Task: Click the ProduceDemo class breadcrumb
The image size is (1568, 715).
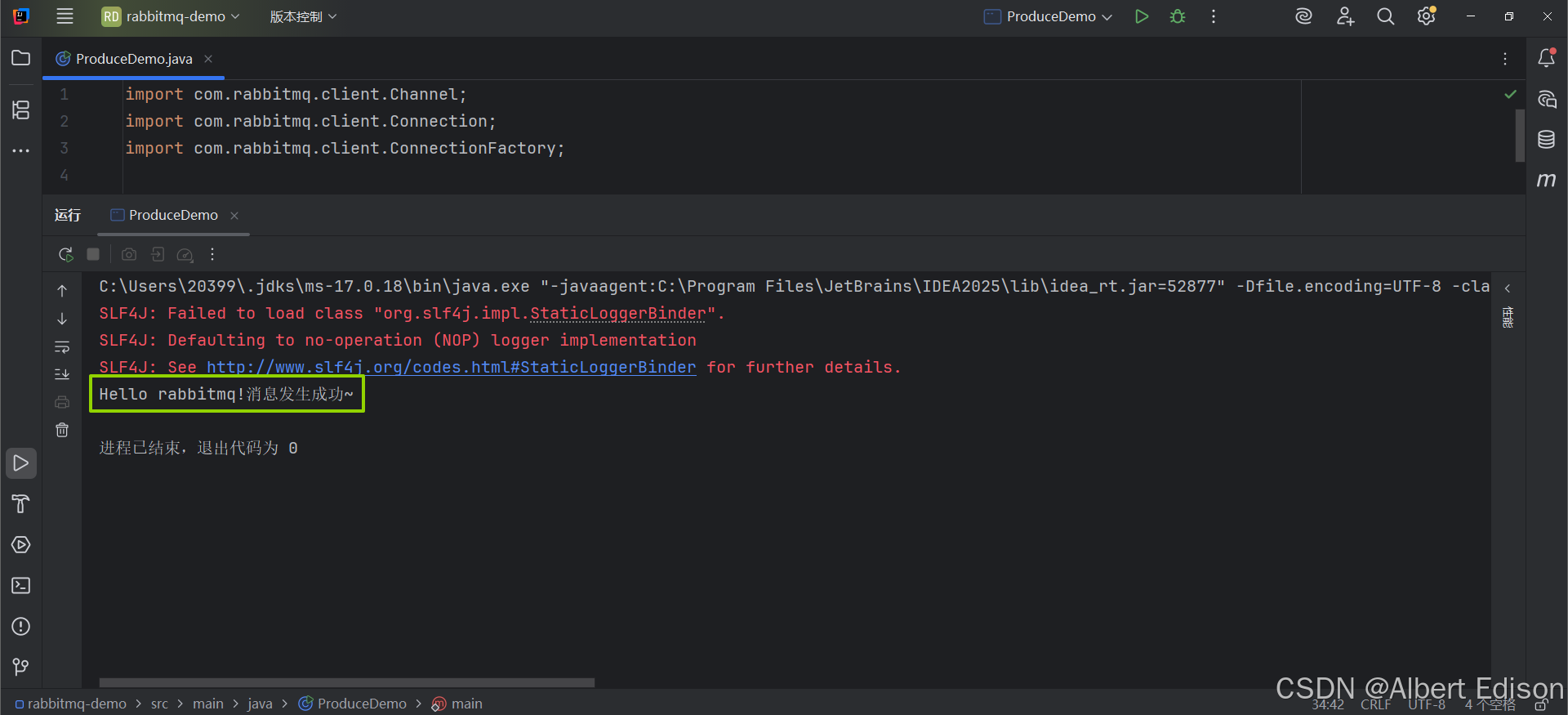Action: [353, 704]
